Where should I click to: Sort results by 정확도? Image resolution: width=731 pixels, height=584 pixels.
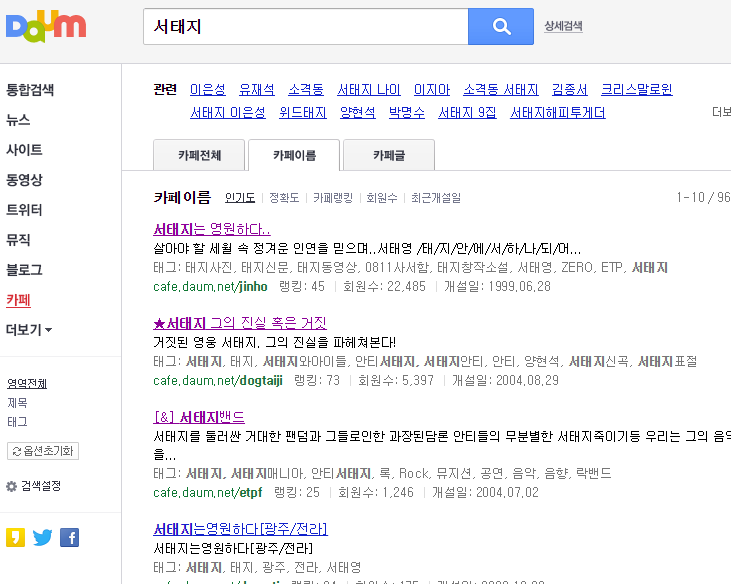coord(284,198)
